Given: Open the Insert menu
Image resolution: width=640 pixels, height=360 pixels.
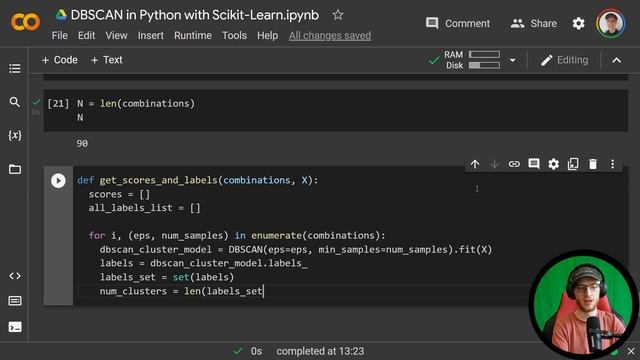Looking at the screenshot, I should (x=151, y=36).
